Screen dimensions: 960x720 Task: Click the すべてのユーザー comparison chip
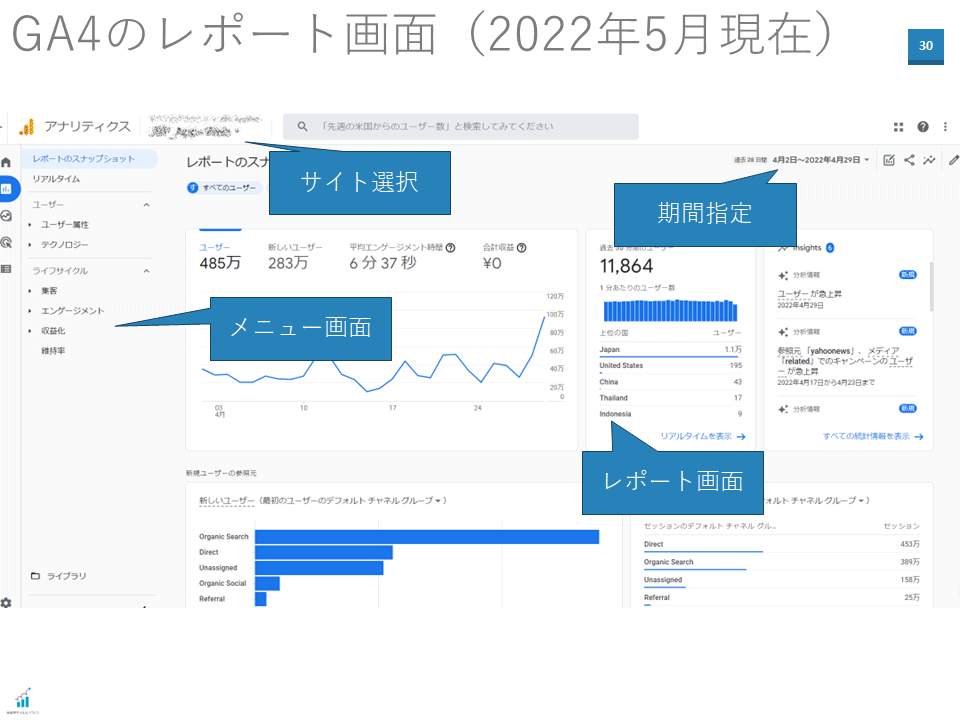[223, 187]
